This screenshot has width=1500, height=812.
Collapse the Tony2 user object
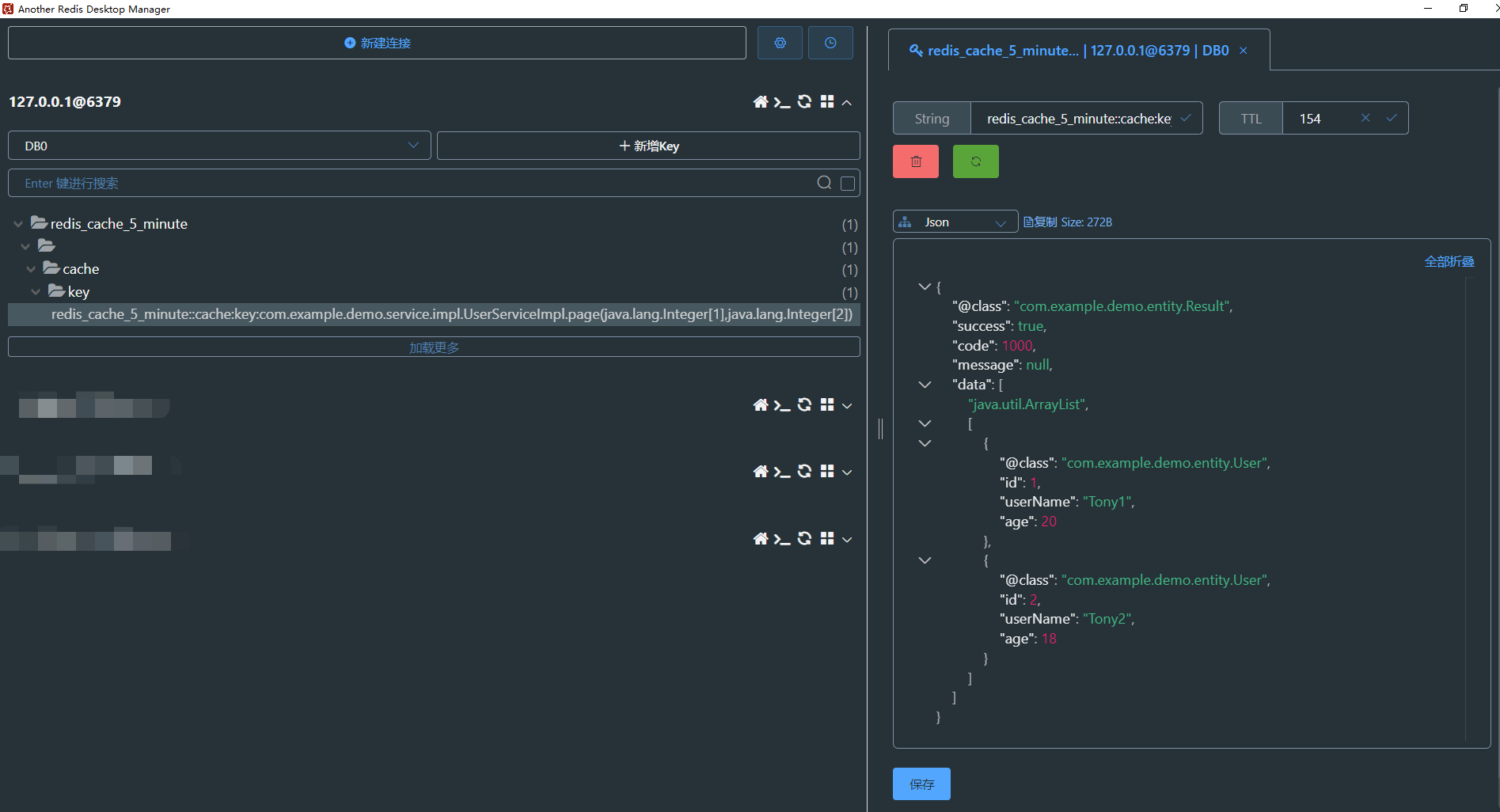[925, 560]
